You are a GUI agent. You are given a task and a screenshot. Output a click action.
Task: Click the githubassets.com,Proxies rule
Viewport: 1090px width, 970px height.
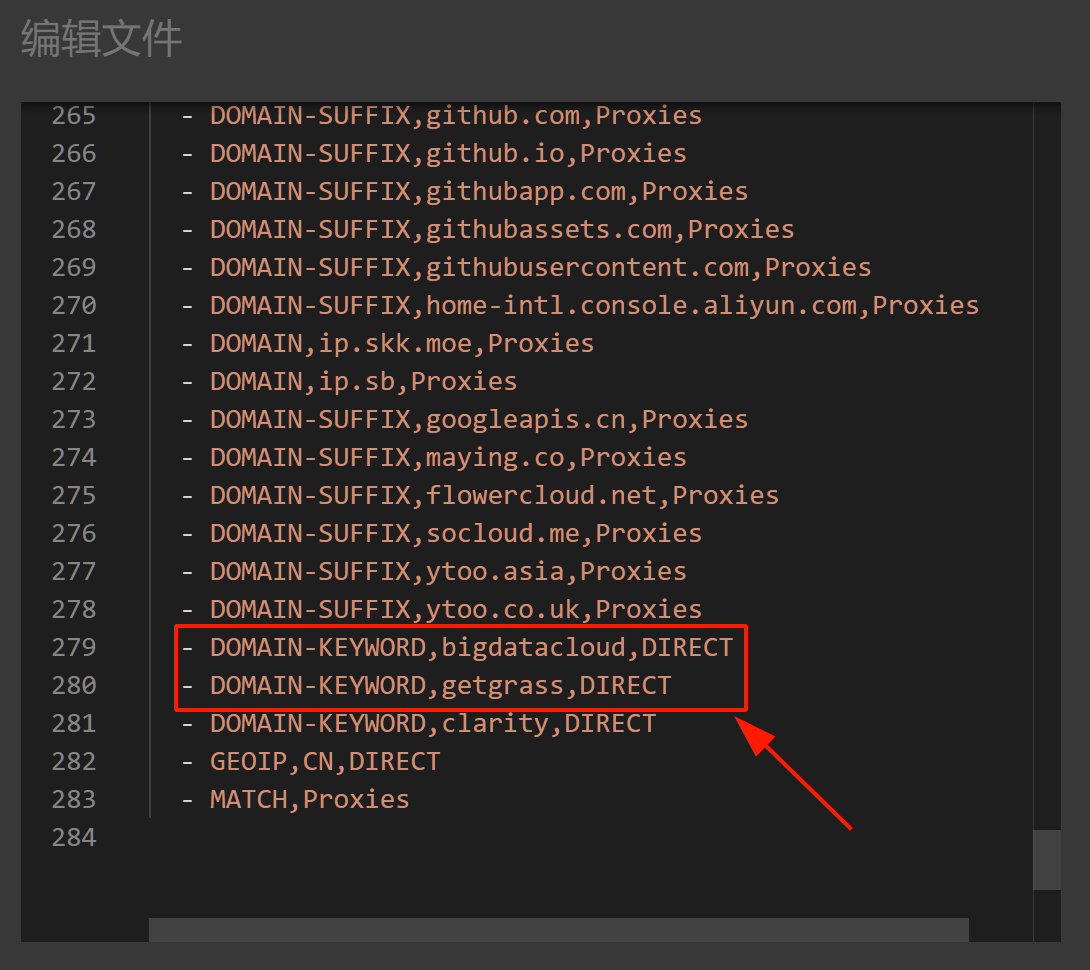pos(502,229)
